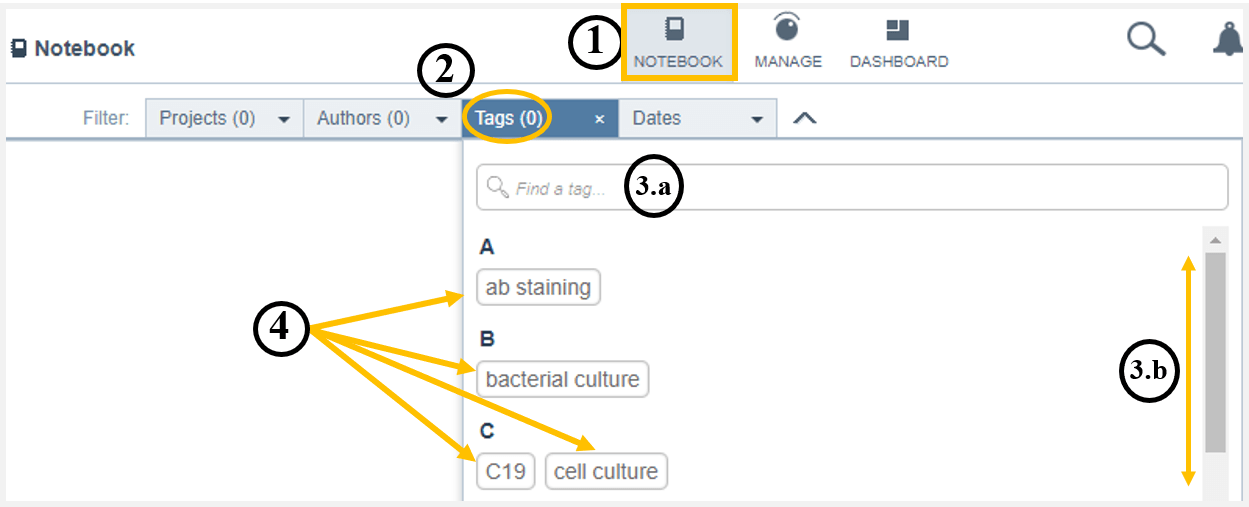Open the Manage section icon

coord(788,27)
